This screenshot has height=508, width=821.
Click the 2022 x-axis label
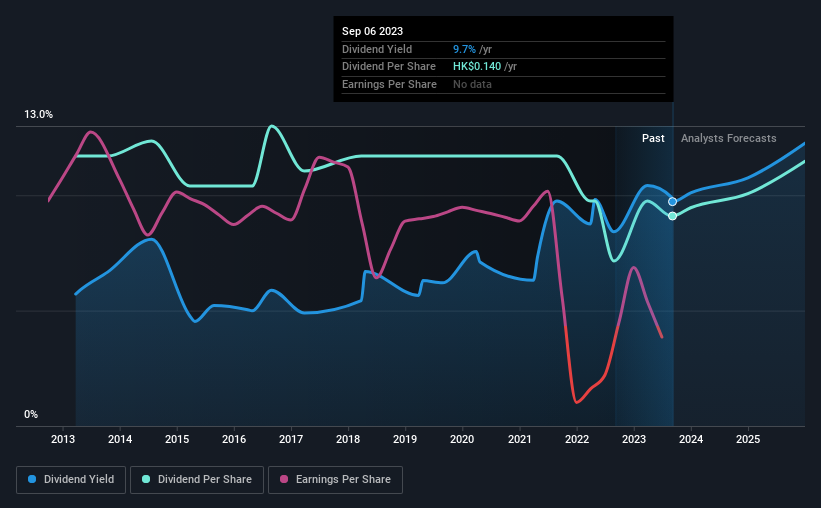click(577, 439)
